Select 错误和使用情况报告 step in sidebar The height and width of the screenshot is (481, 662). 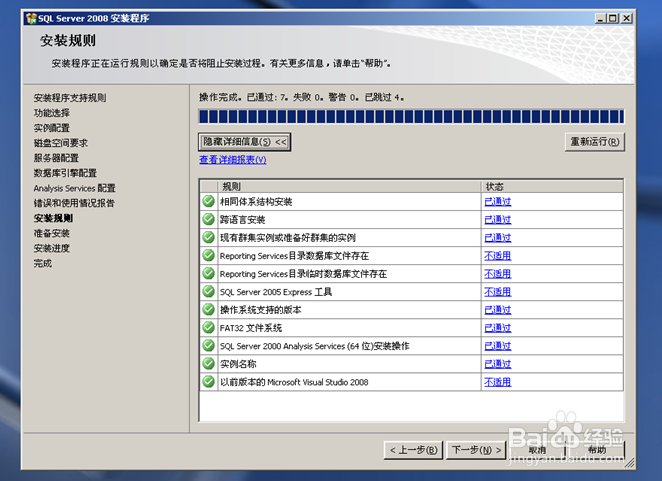coord(74,203)
